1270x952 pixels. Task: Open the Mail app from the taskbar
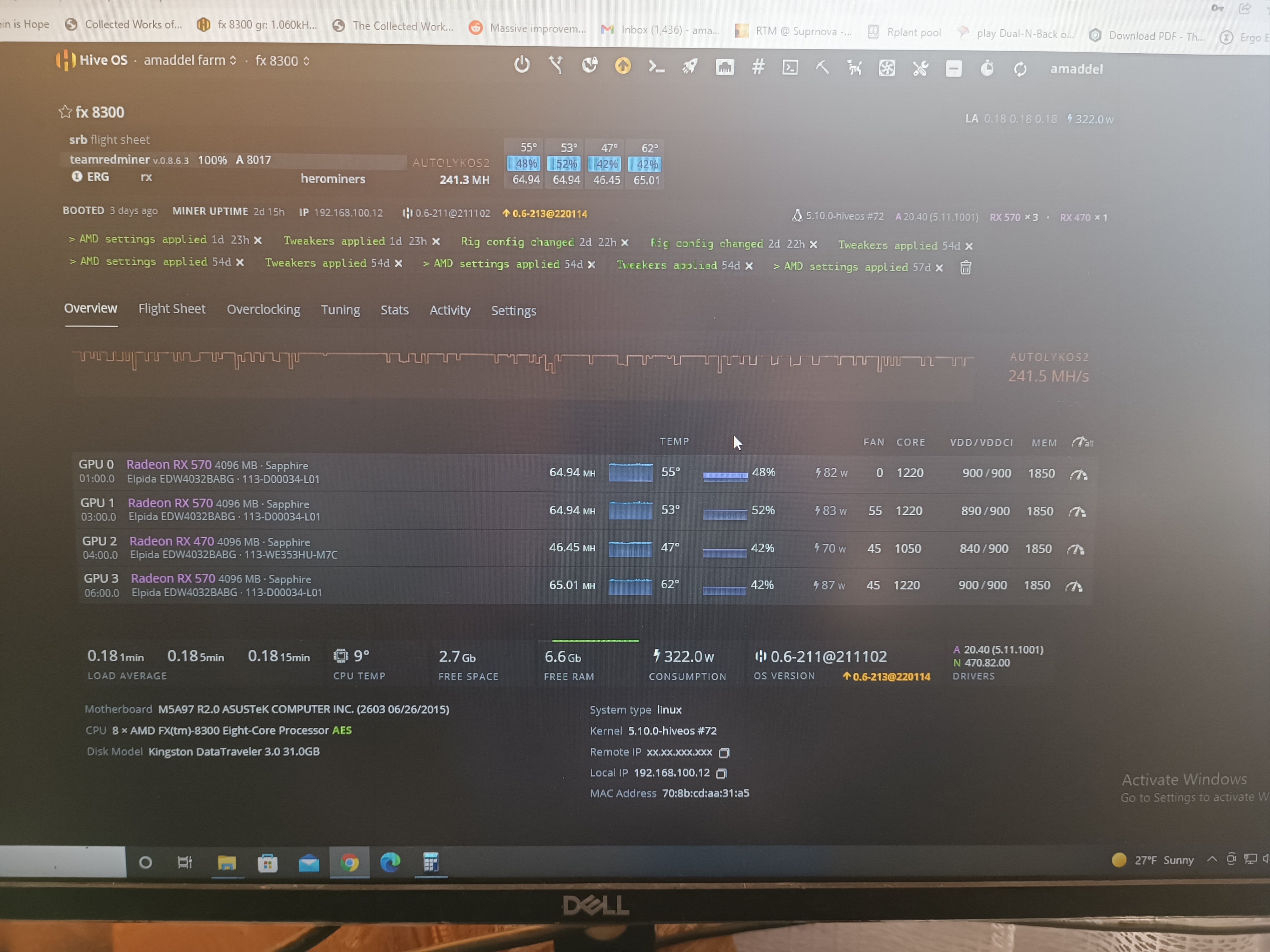[309, 863]
